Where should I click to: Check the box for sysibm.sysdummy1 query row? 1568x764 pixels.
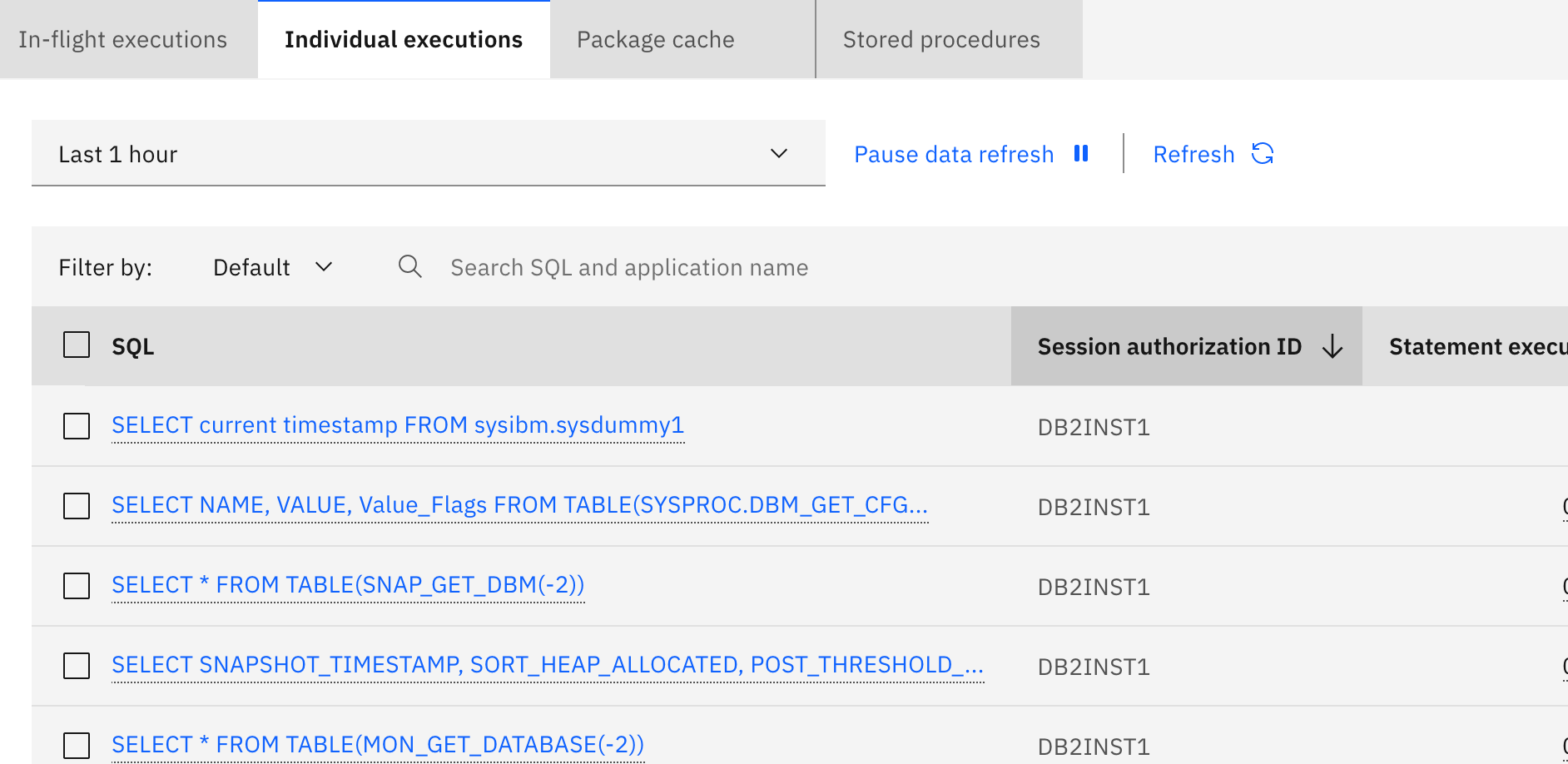pyautogui.click(x=77, y=426)
